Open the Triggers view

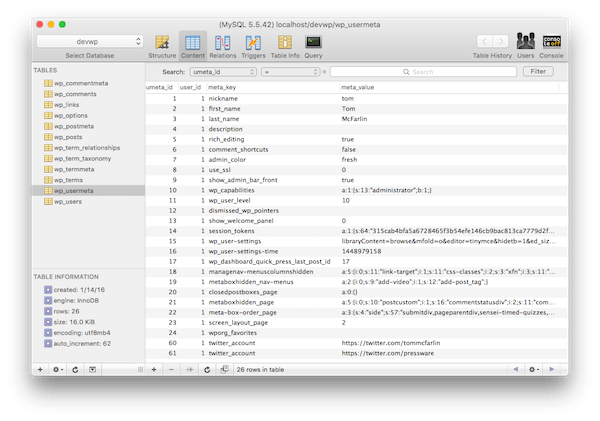coord(253,46)
